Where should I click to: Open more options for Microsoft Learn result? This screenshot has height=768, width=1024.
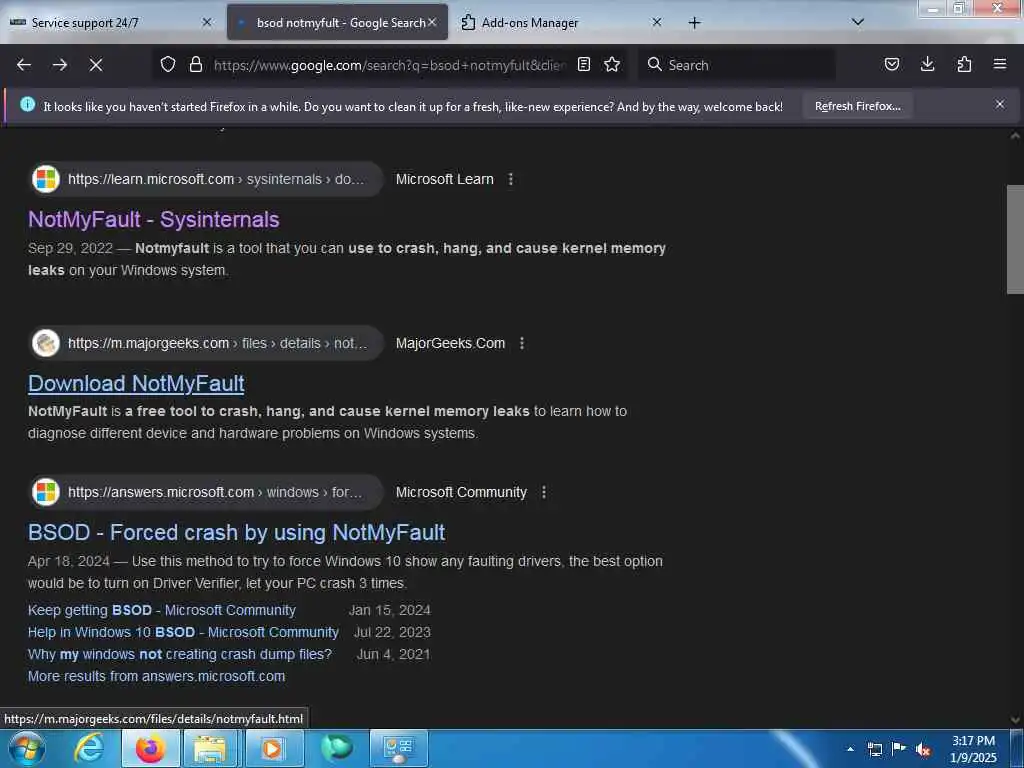pyautogui.click(x=511, y=179)
